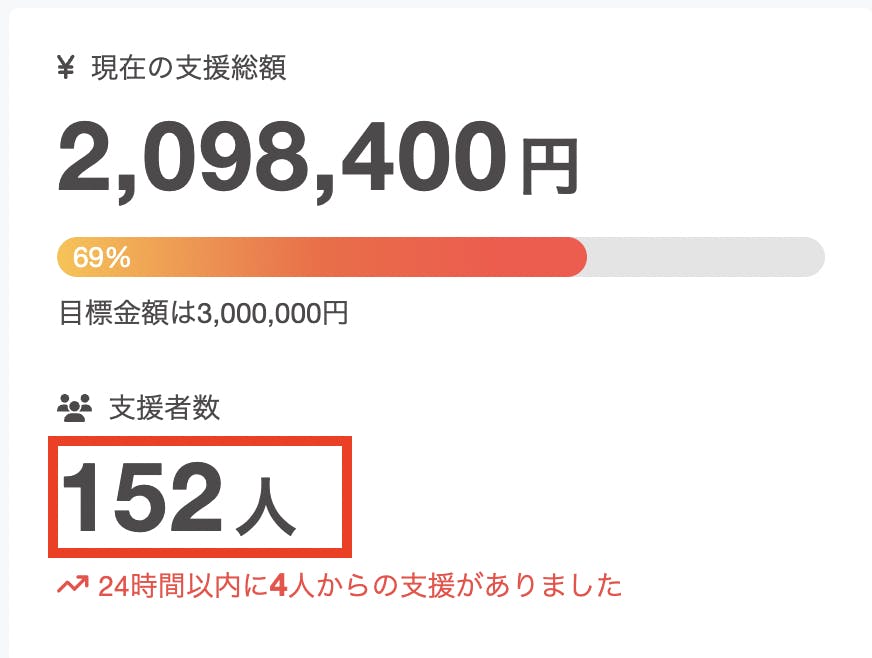Click the 円 unit after the total
Viewport: 872px width, 658px height.
(549, 167)
